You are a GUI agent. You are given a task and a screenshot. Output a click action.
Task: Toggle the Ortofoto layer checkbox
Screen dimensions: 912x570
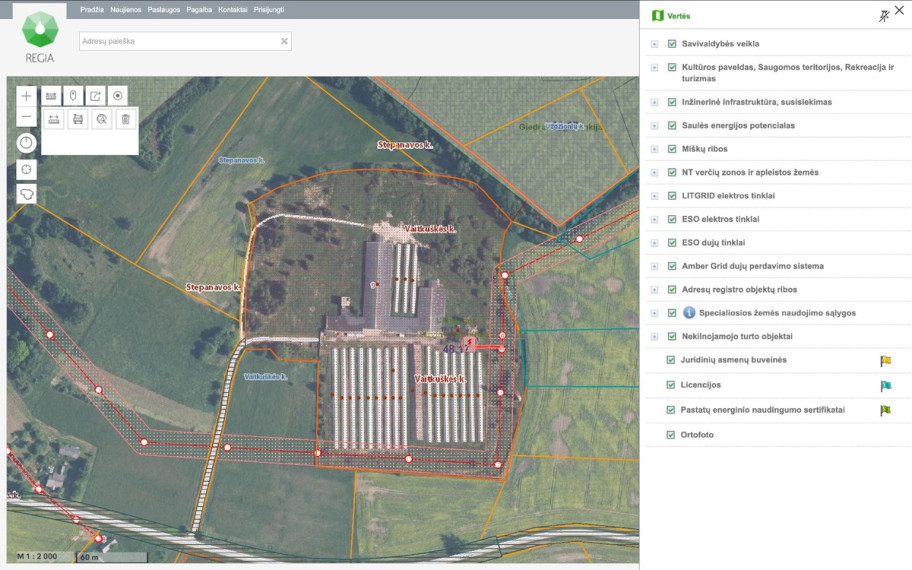(x=671, y=434)
